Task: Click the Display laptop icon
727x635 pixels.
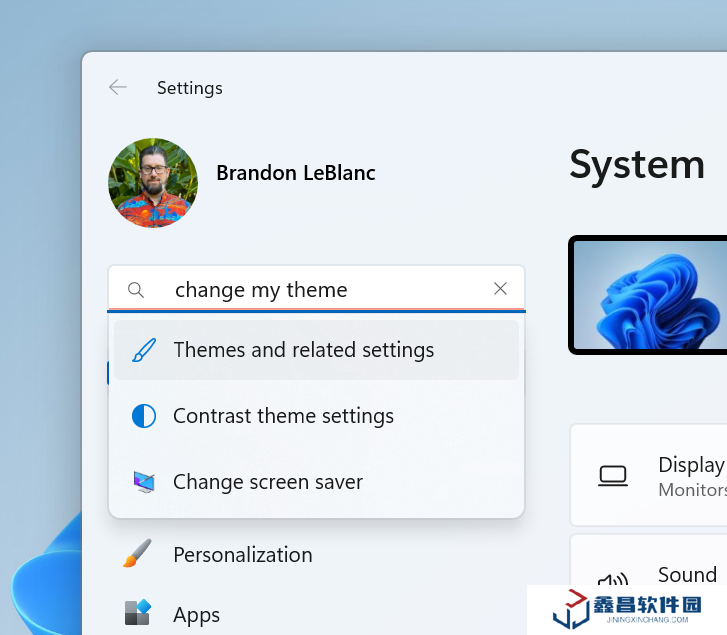Action: (x=612, y=476)
